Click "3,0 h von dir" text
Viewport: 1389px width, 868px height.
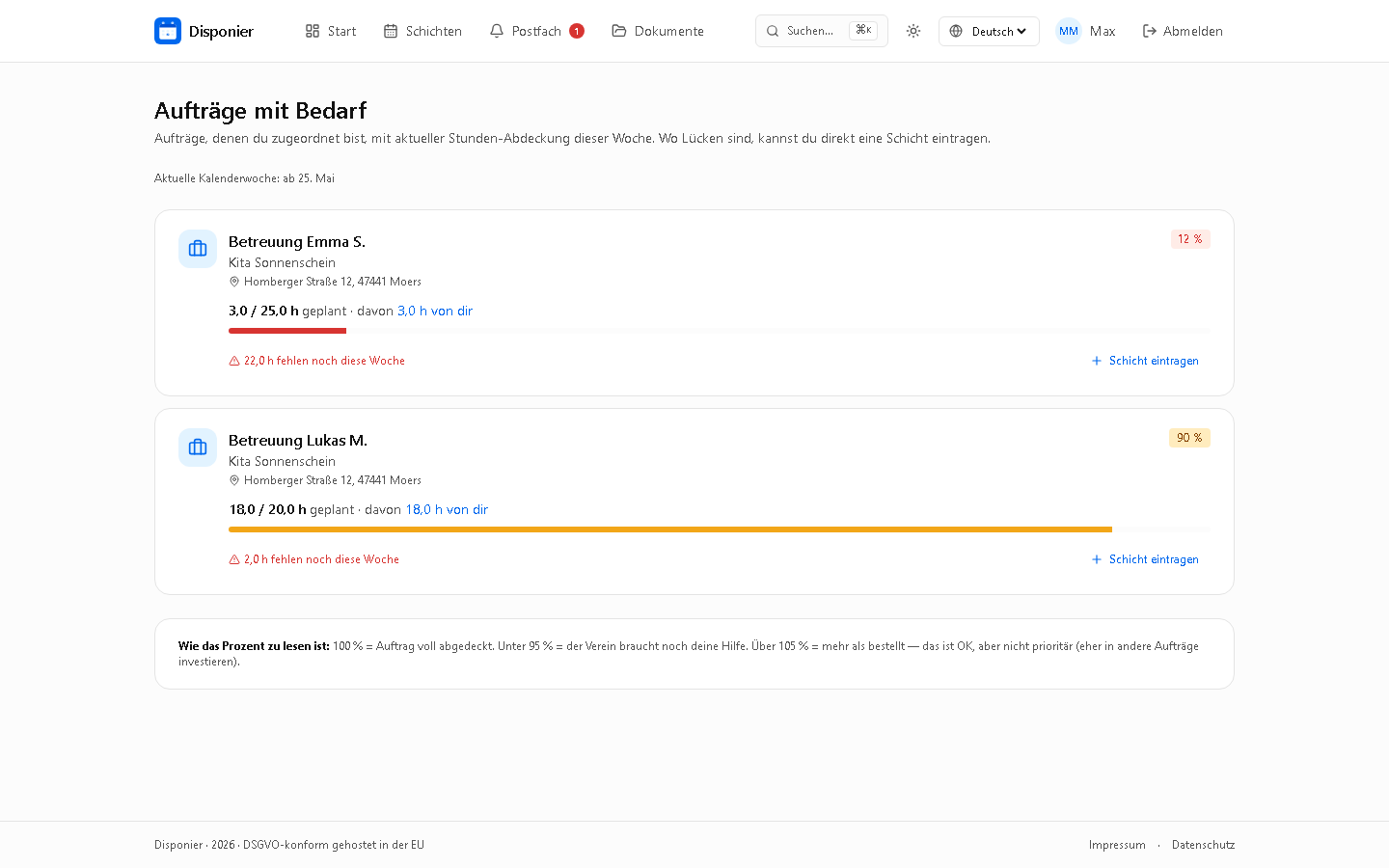[435, 311]
